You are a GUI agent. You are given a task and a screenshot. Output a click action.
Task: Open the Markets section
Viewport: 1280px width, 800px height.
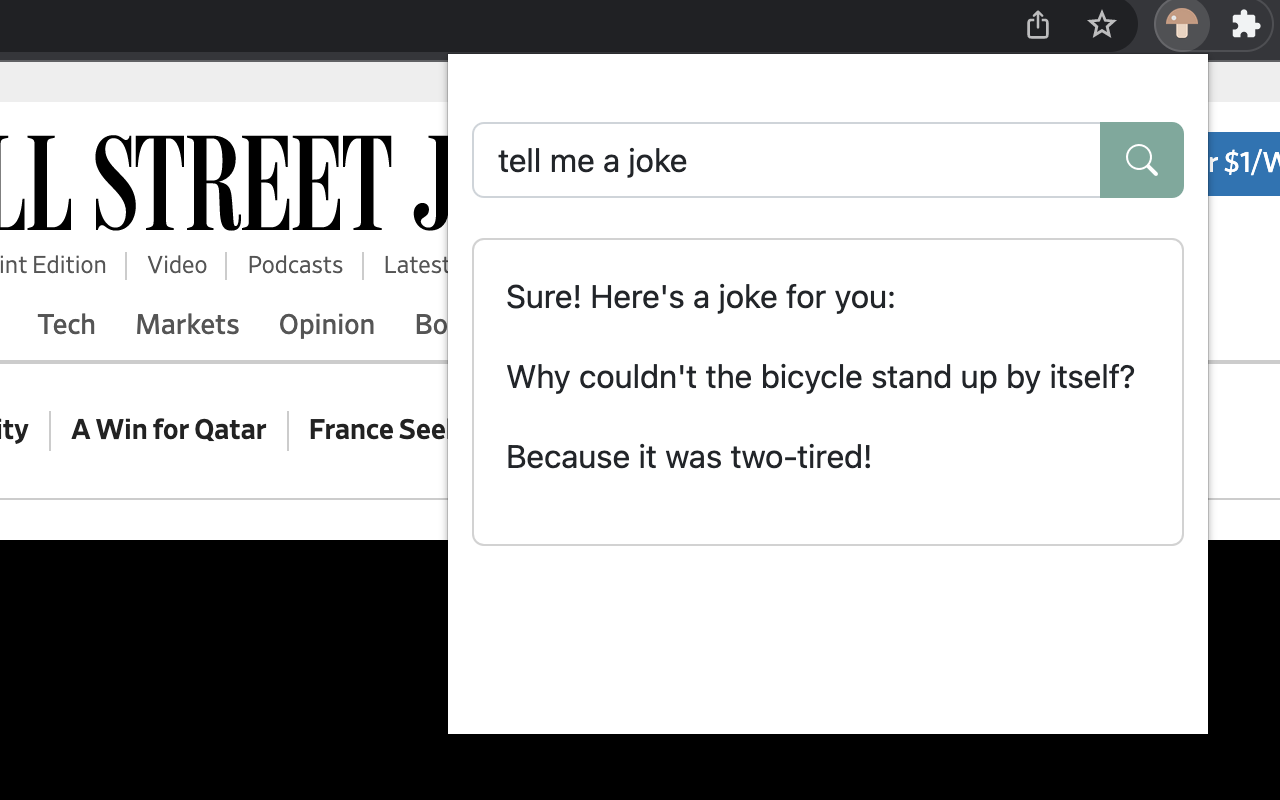pyautogui.click(x=187, y=324)
